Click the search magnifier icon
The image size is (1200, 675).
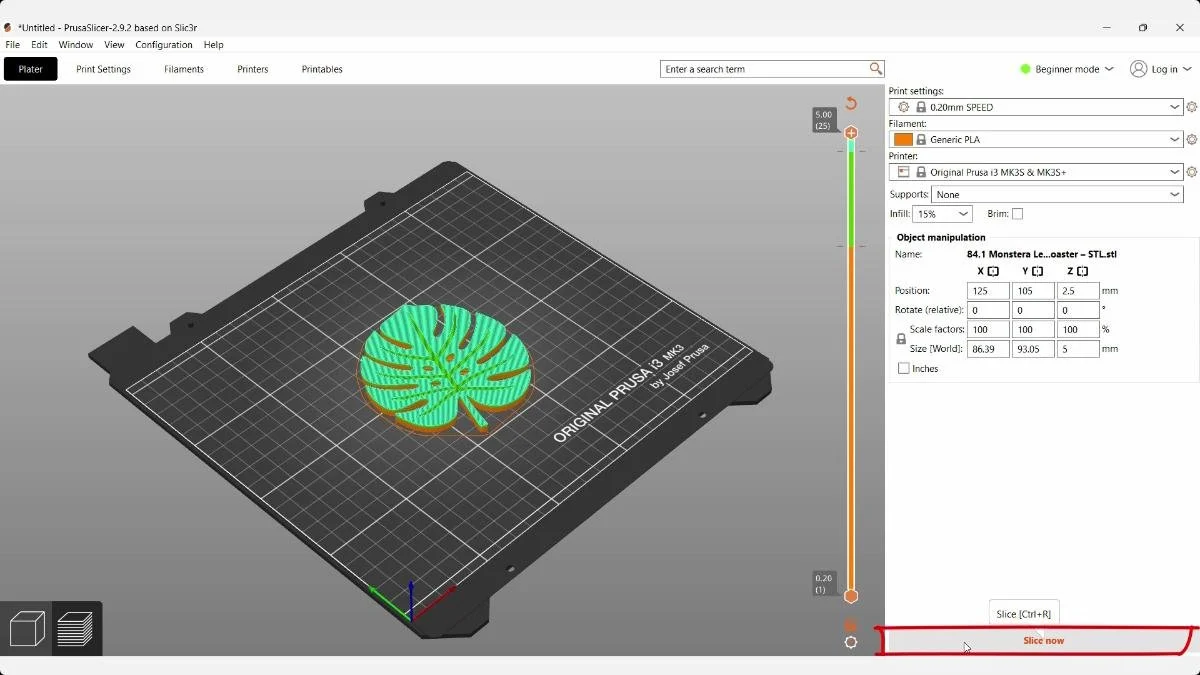876,69
